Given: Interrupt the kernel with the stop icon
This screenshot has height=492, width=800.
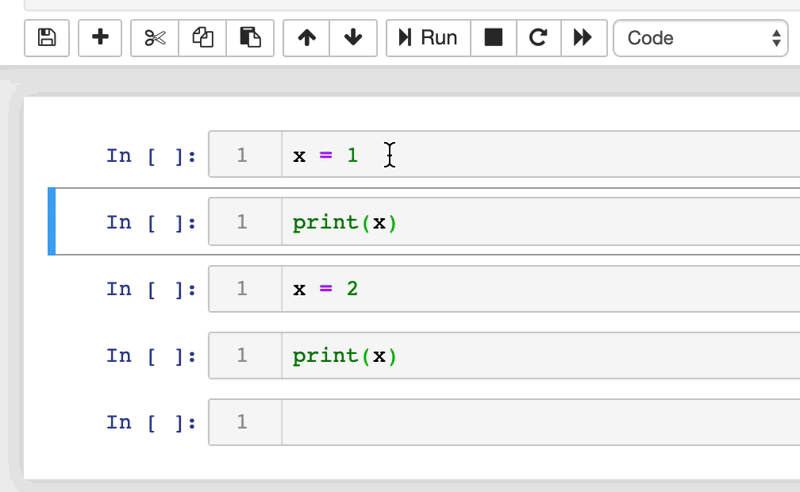Looking at the screenshot, I should tap(493, 38).
